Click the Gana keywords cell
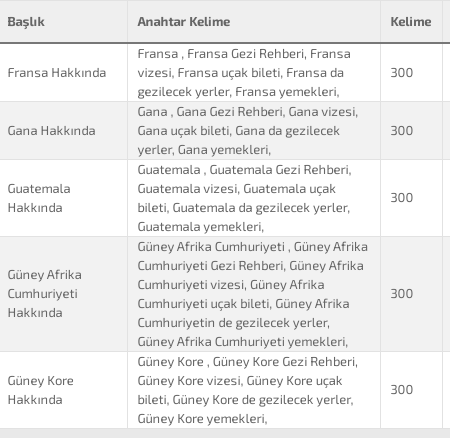The image size is (450, 438). [254, 131]
